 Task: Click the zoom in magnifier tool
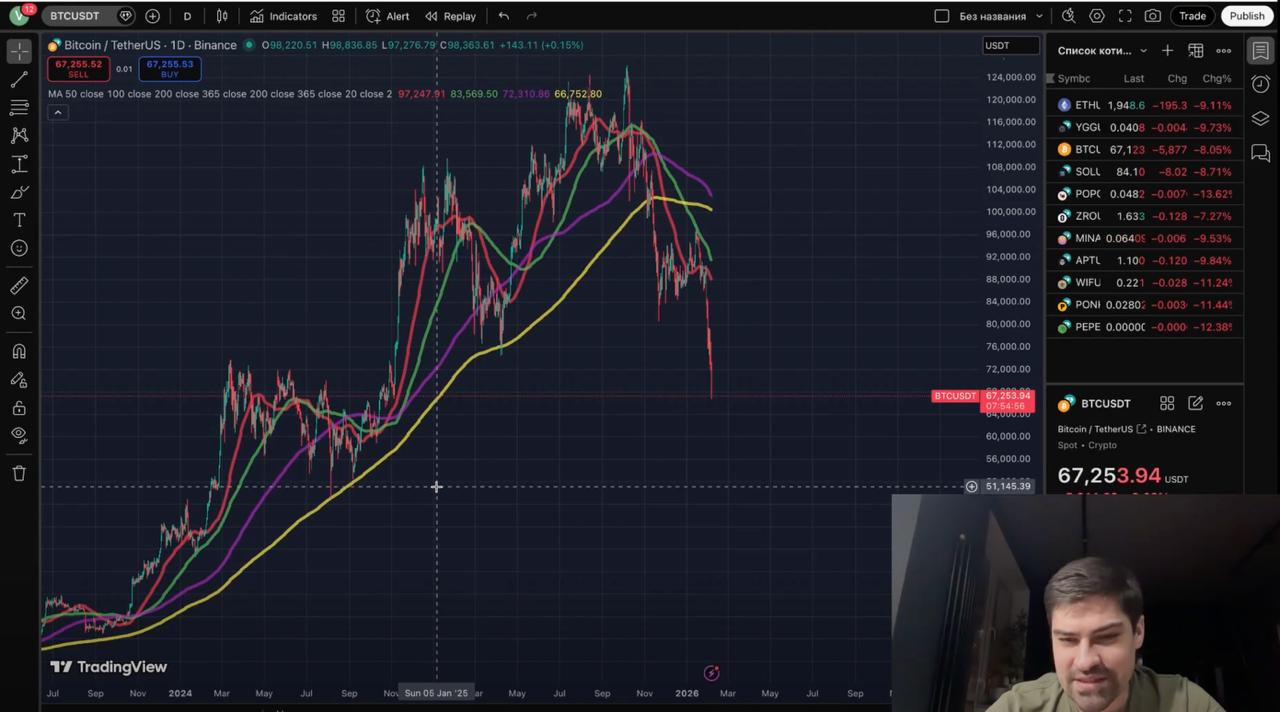[19, 314]
